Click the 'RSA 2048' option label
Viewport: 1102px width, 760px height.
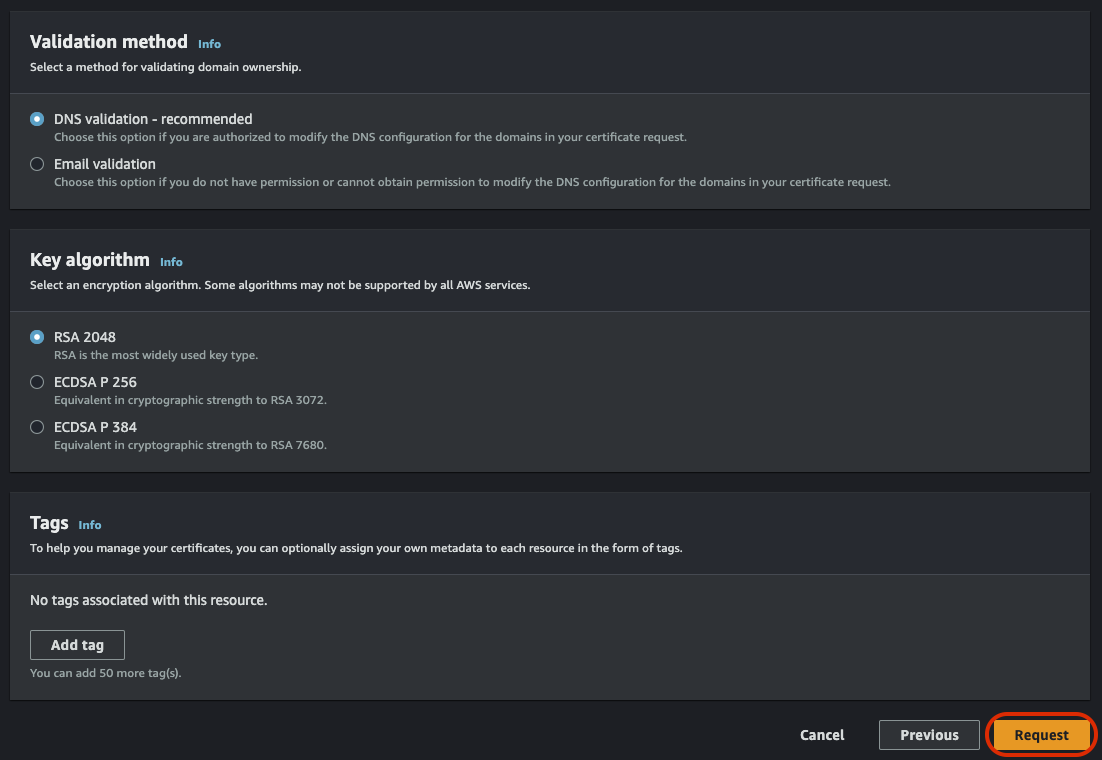click(85, 337)
